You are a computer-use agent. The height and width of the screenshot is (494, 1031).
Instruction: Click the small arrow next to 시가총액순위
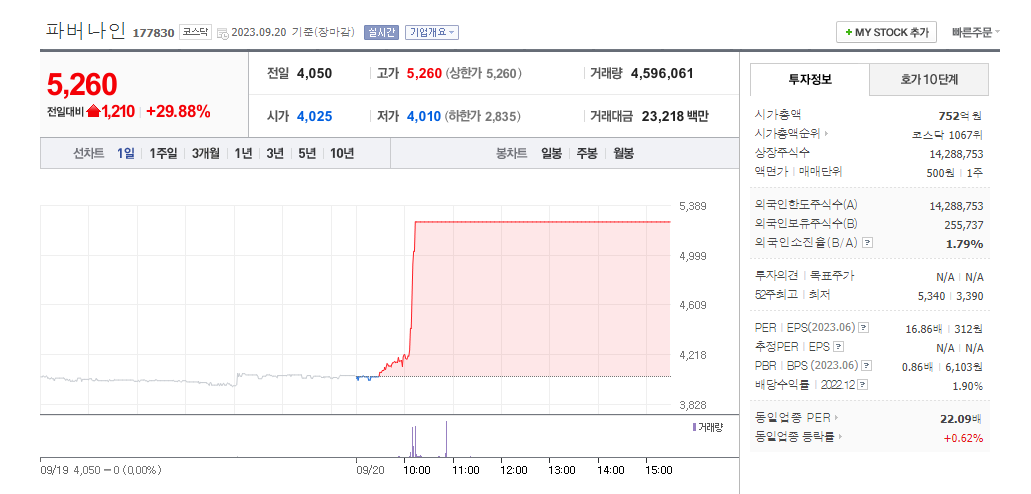click(x=826, y=134)
